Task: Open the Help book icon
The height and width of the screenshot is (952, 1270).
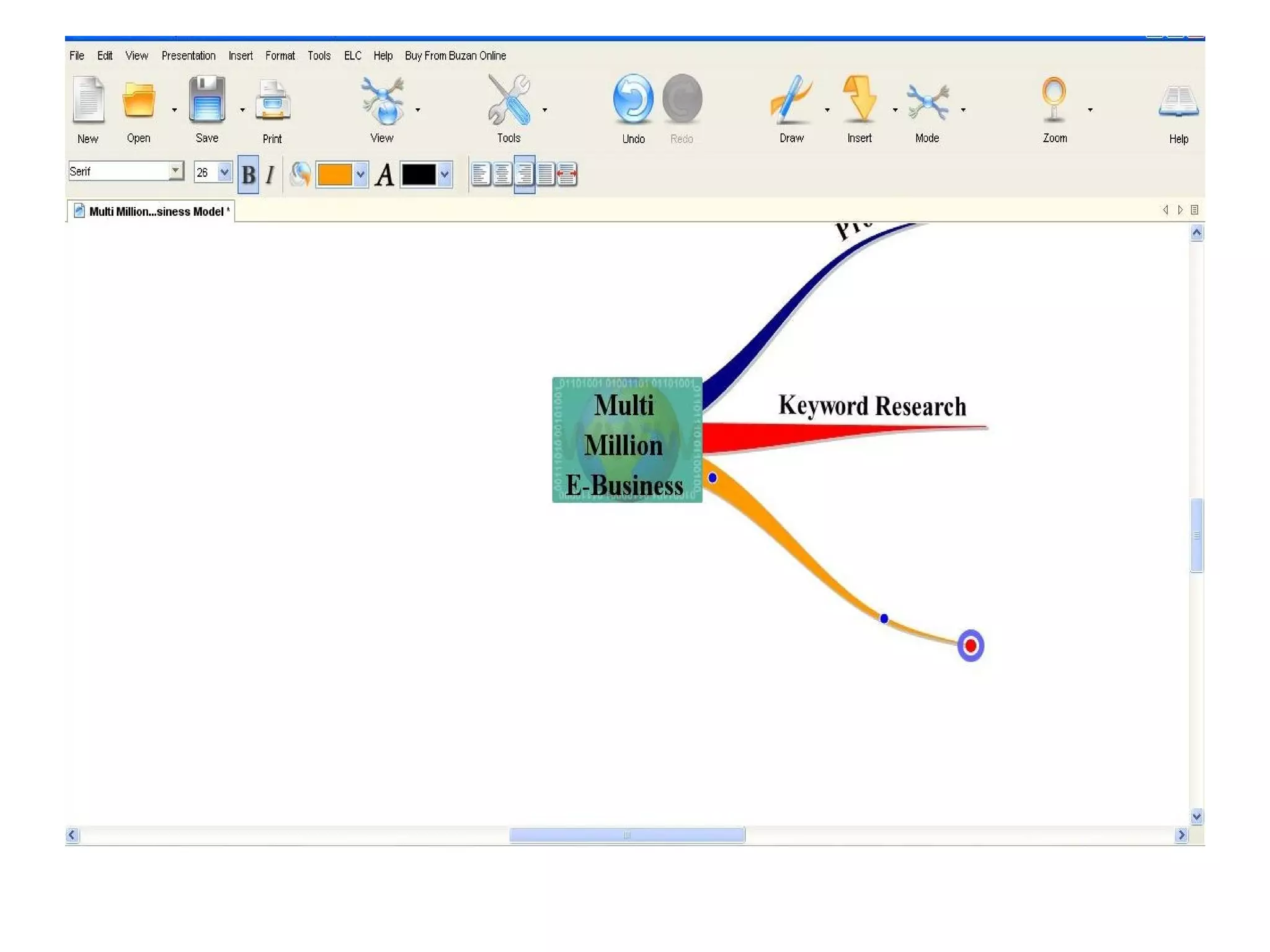Action: pos(1178,102)
